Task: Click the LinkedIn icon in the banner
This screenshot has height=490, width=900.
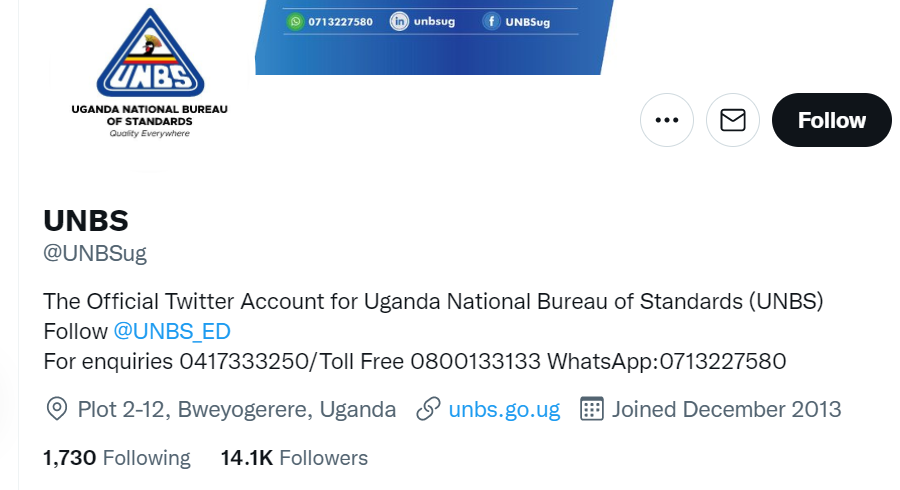Action: point(399,21)
